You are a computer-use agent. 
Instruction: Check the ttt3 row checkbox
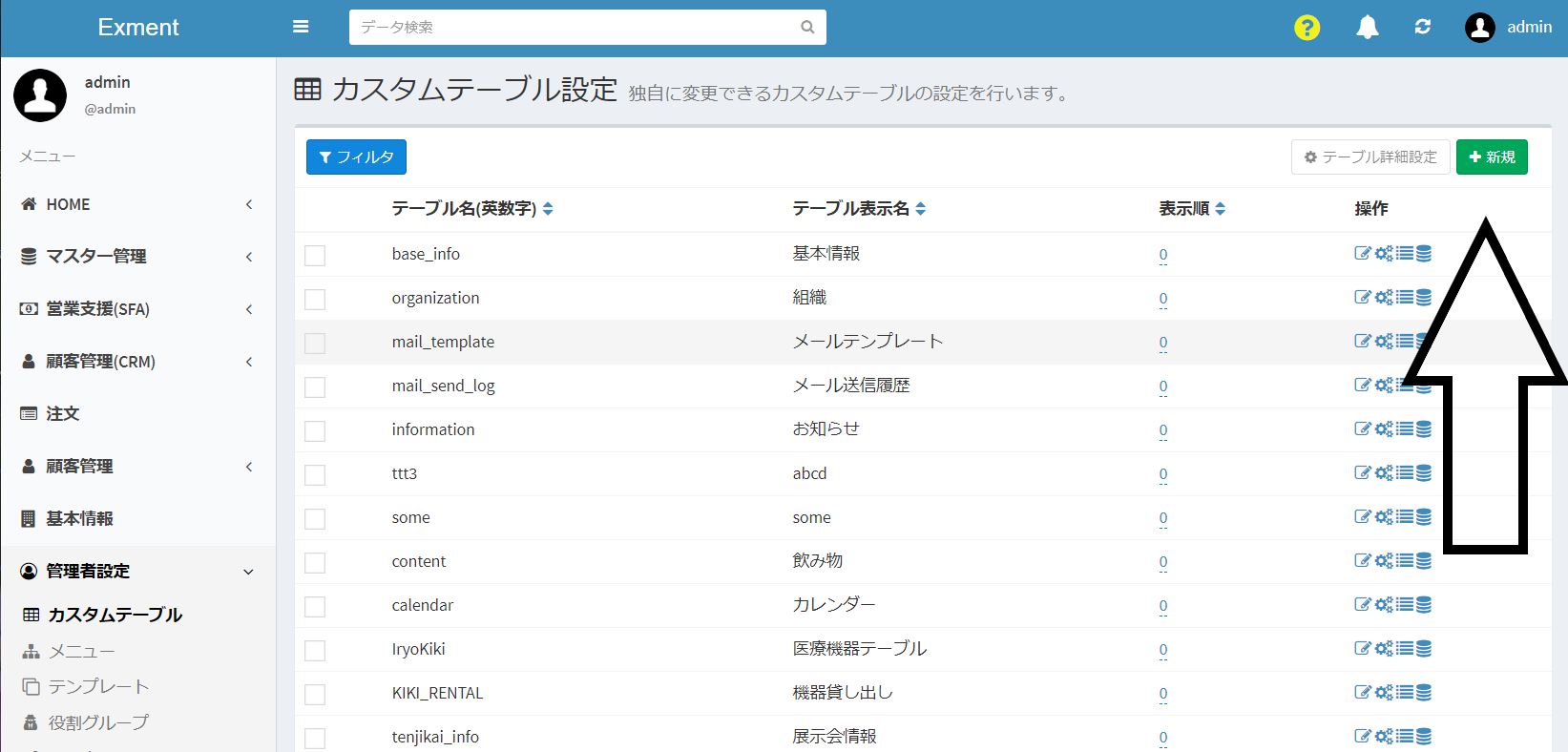tap(315, 475)
